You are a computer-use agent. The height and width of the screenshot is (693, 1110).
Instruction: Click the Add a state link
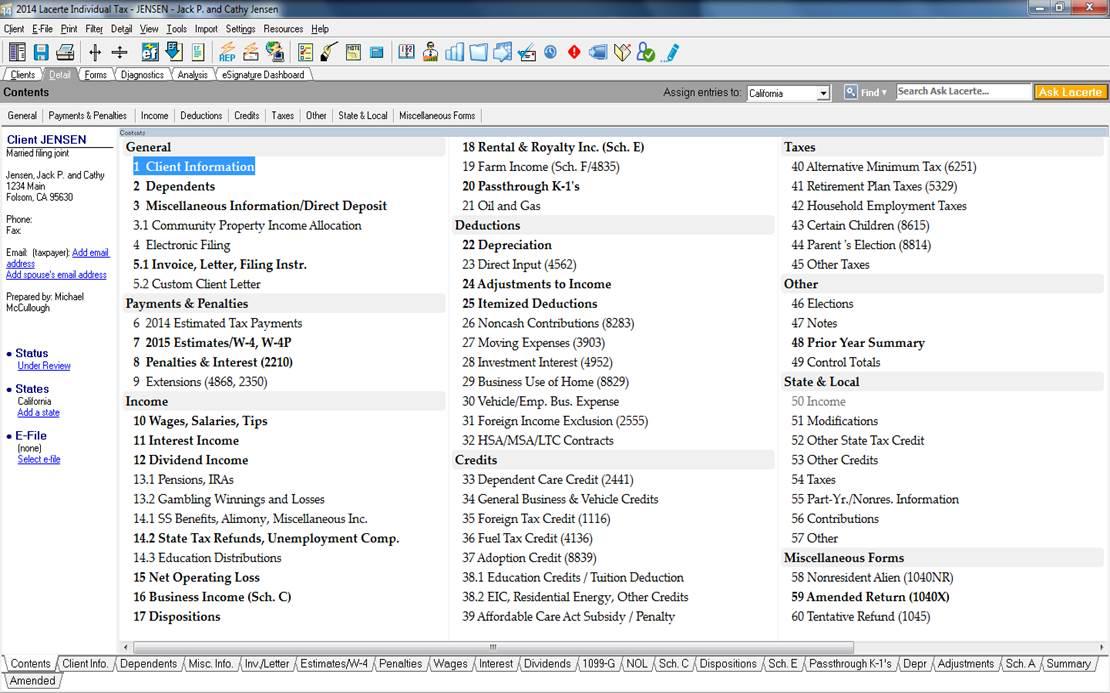click(x=38, y=413)
